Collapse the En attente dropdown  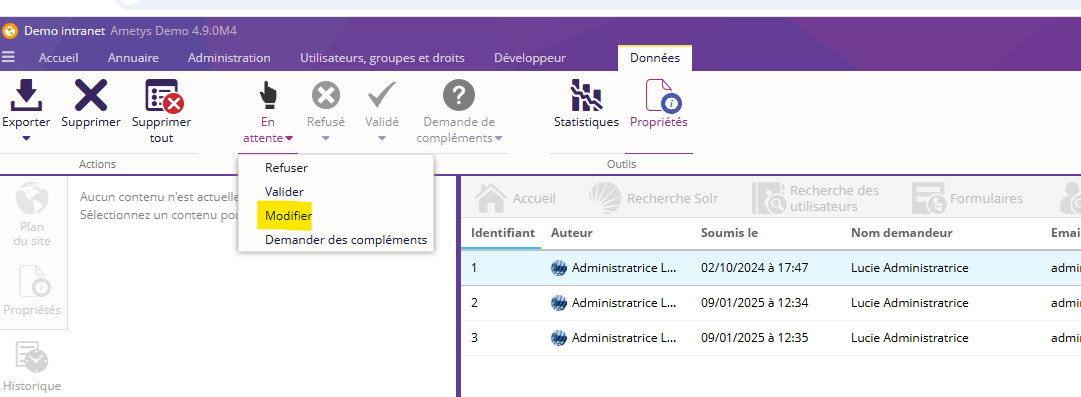pyautogui.click(x=268, y=130)
